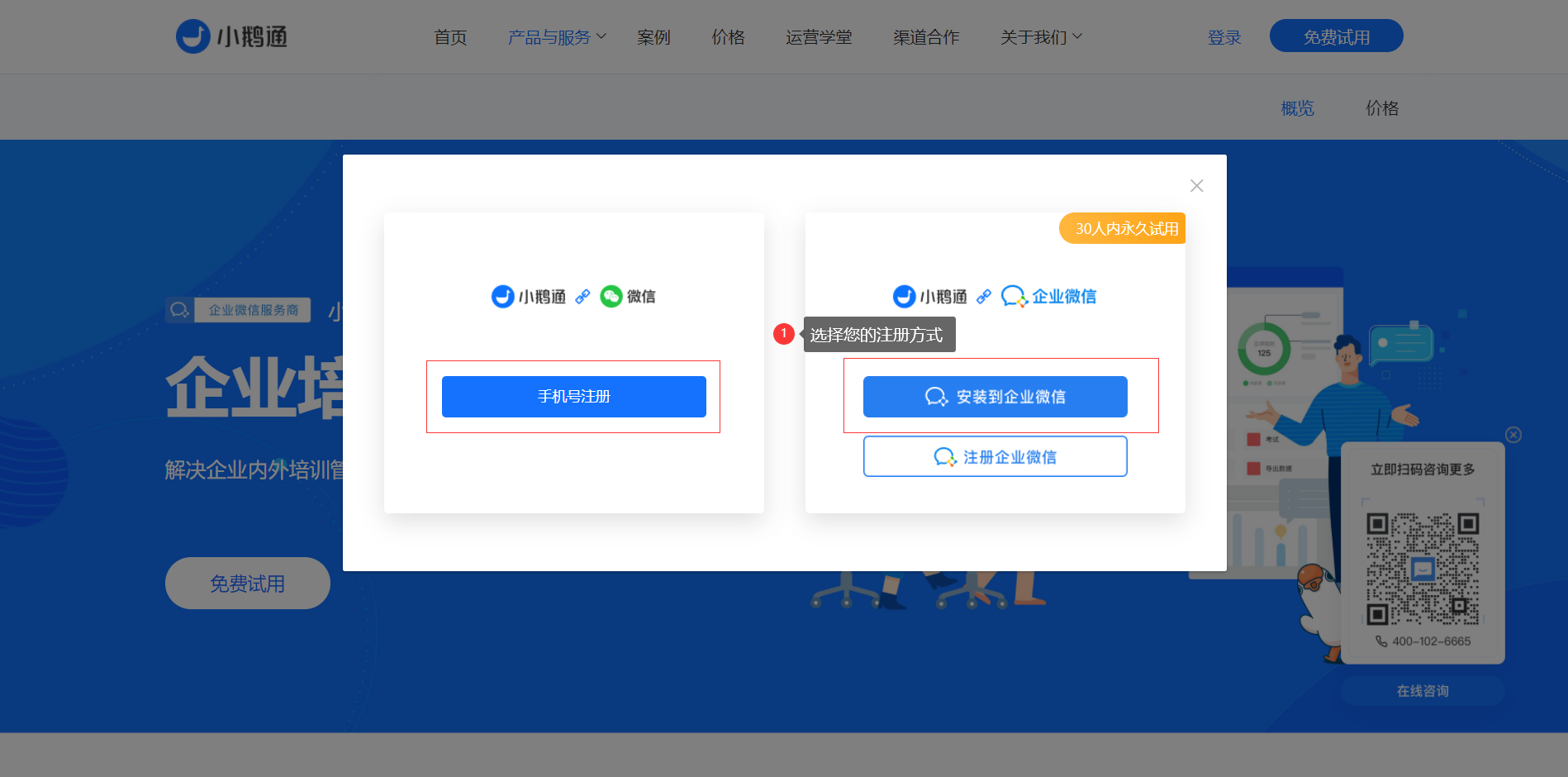
Task: Click the link icon in the WeChat card
Action: pos(582,297)
